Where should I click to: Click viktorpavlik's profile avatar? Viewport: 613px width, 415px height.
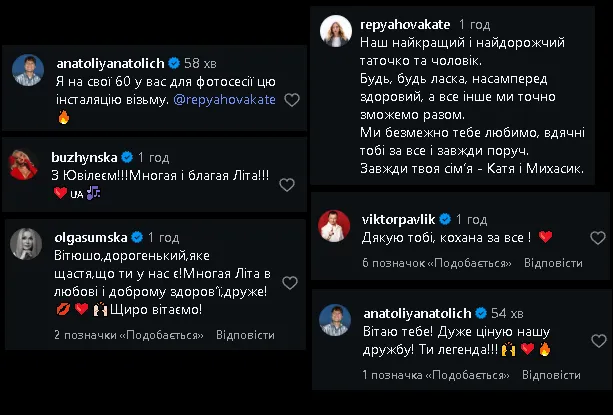[x=333, y=222]
